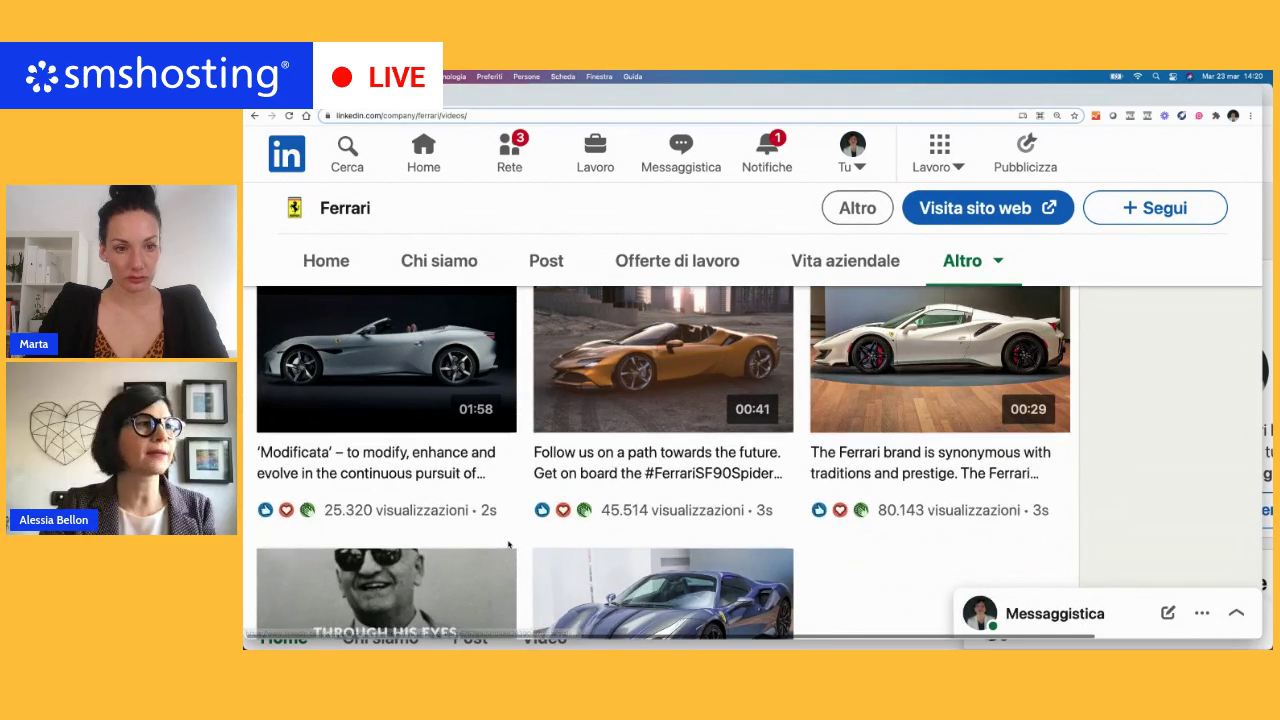Play the 'Modificata' video thumbnail
This screenshot has width=1280, height=720.
pyautogui.click(x=386, y=359)
